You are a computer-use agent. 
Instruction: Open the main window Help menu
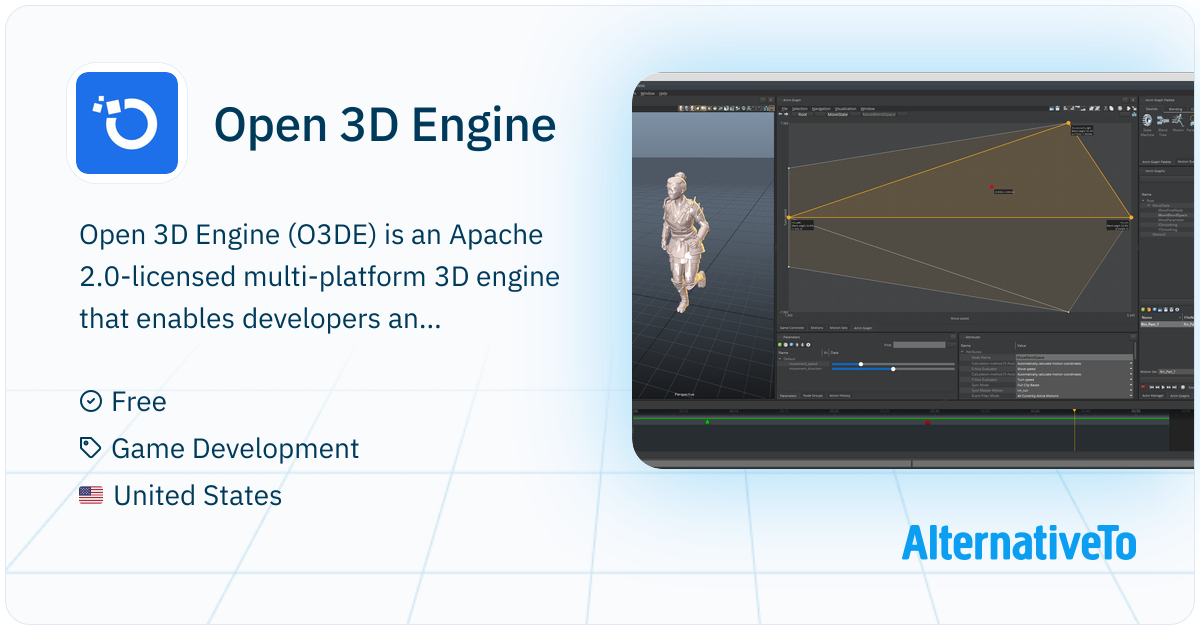point(663,93)
